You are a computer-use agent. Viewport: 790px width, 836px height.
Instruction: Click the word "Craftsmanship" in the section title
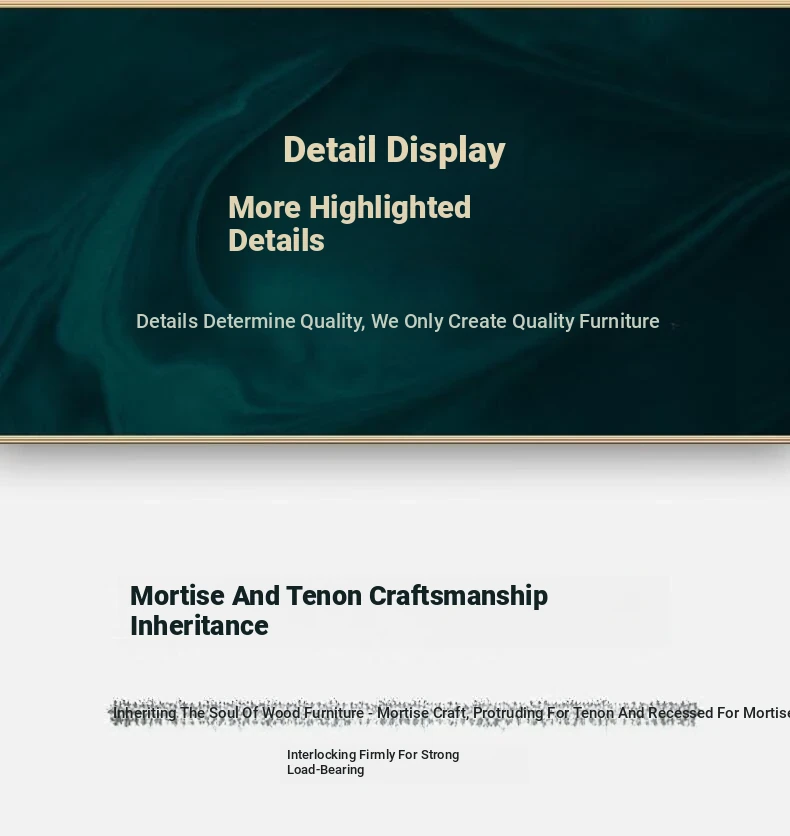pos(458,596)
